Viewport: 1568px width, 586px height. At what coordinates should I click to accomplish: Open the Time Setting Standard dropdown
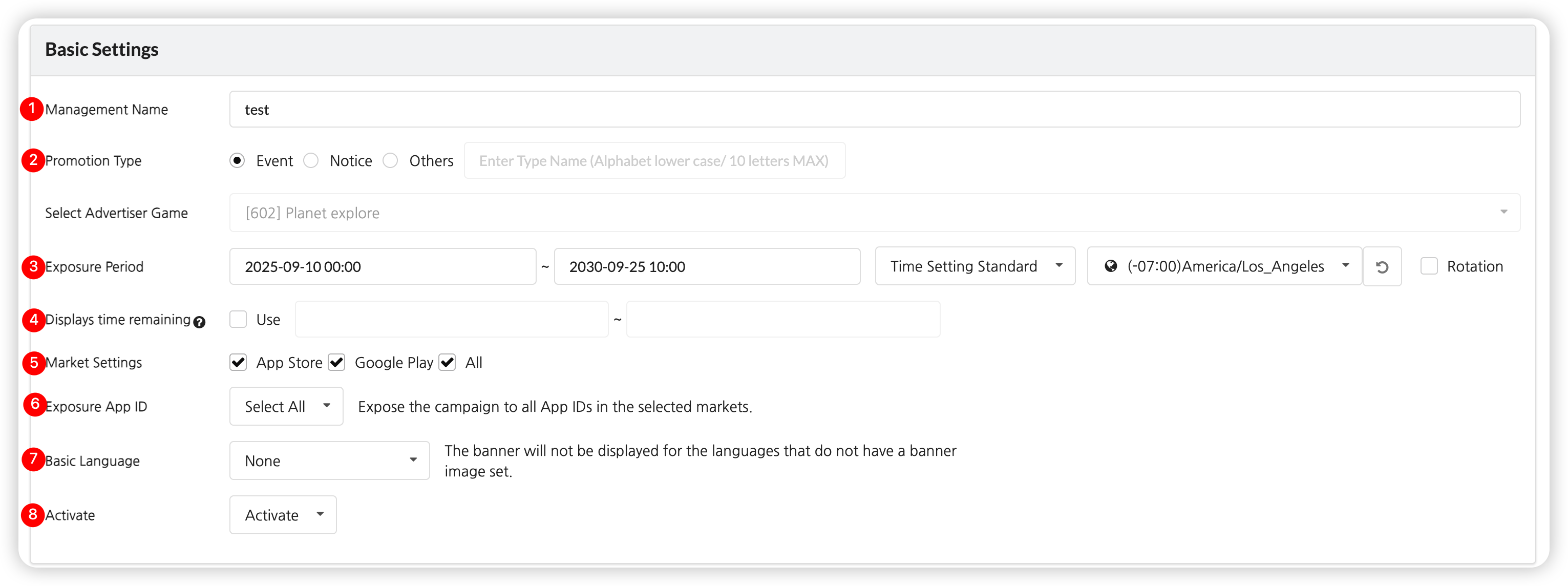pyautogui.click(x=974, y=266)
